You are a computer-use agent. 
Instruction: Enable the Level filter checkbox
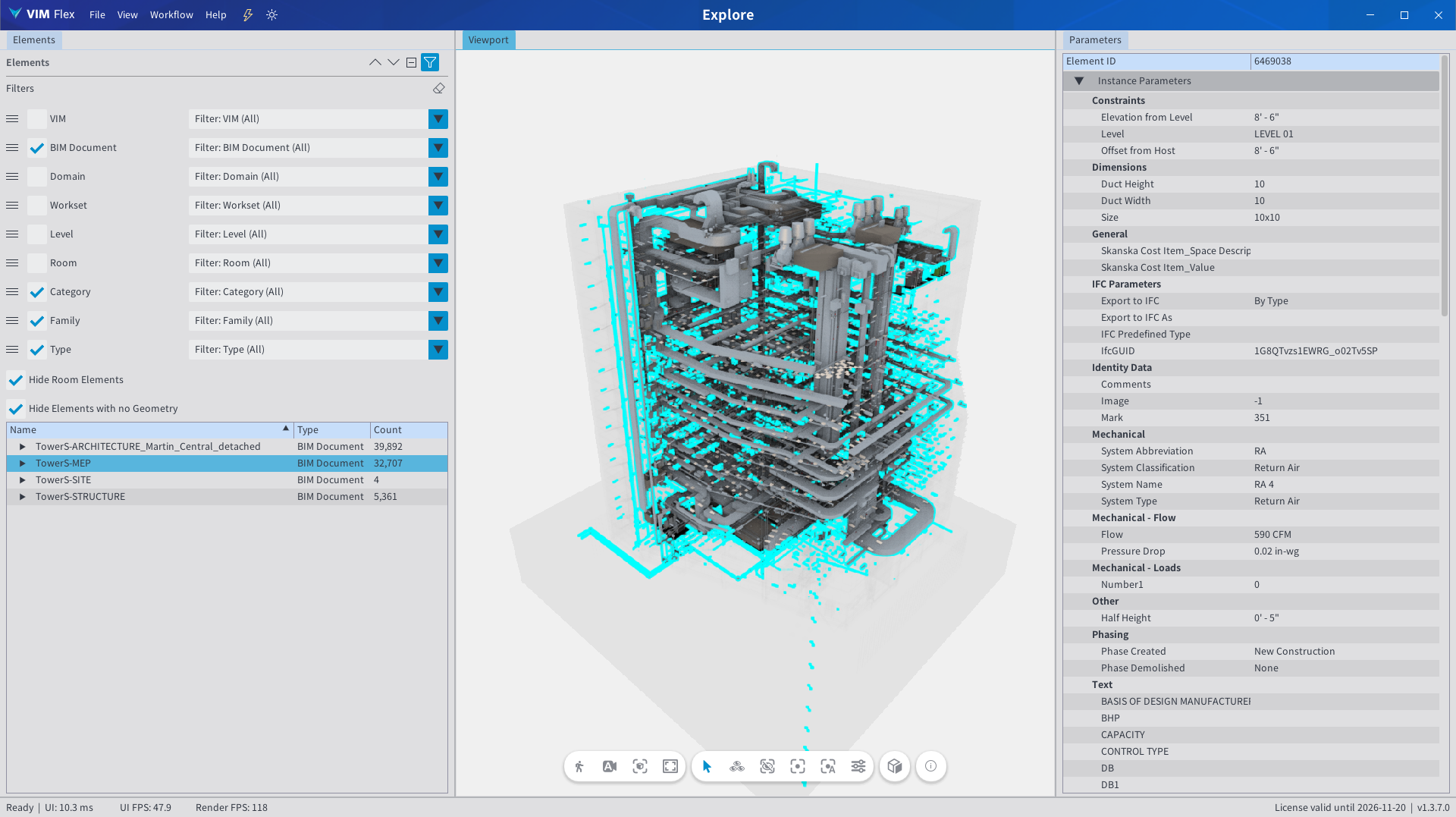coord(36,234)
